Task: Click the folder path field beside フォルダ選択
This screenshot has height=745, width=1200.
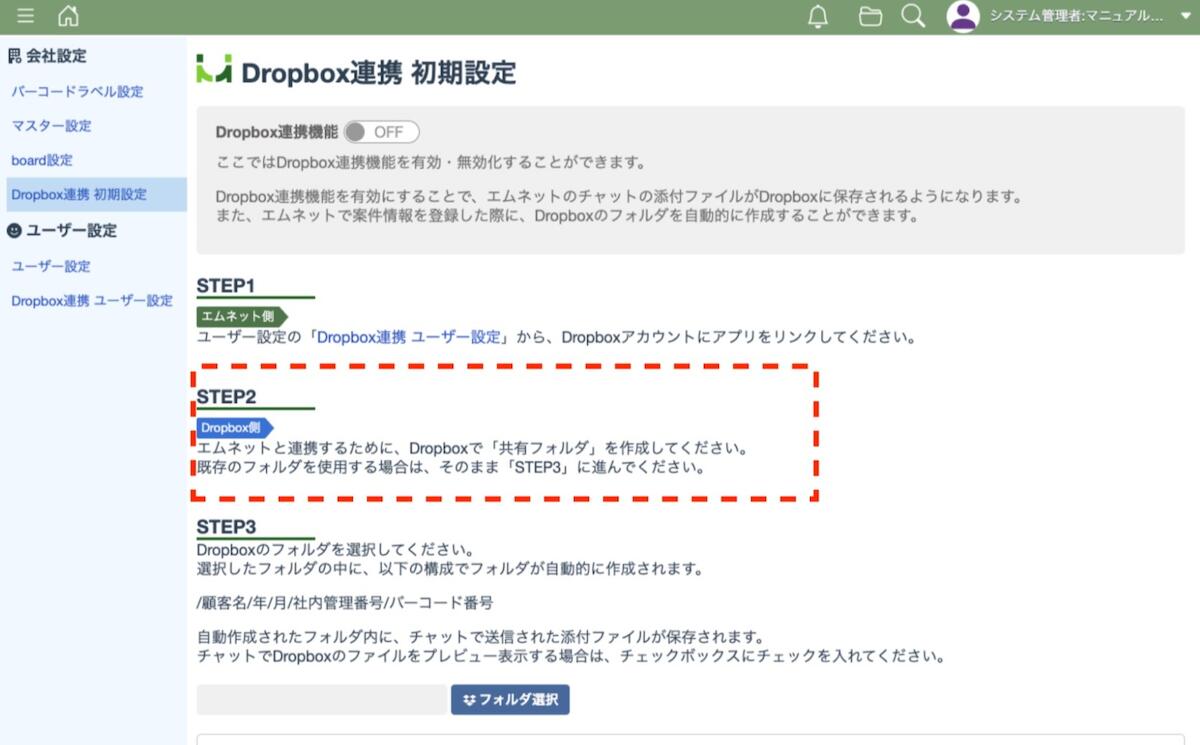Action: (x=321, y=700)
